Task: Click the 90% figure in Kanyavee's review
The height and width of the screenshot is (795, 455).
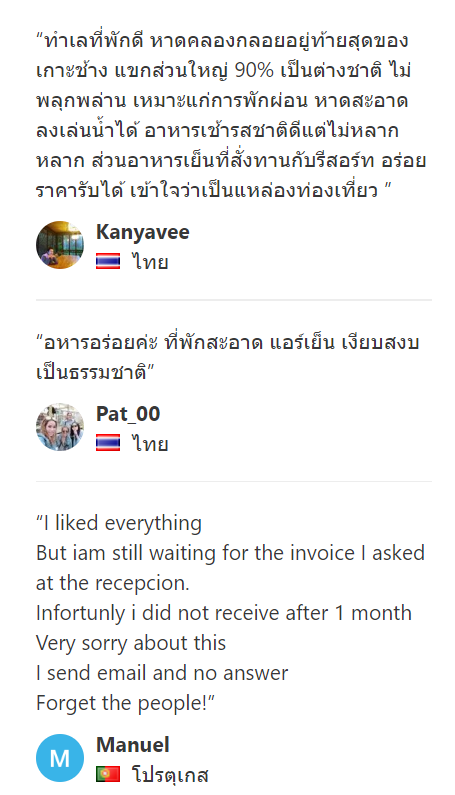Action: coord(254,70)
